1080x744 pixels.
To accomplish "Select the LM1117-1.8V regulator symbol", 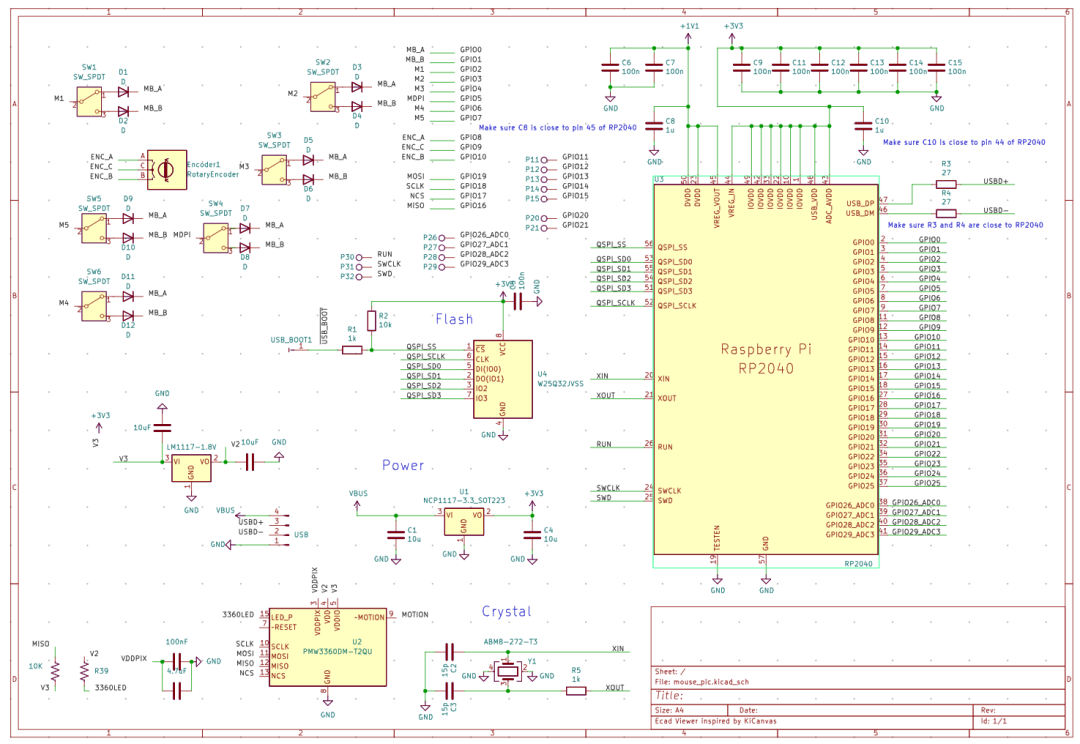I will (190, 464).
